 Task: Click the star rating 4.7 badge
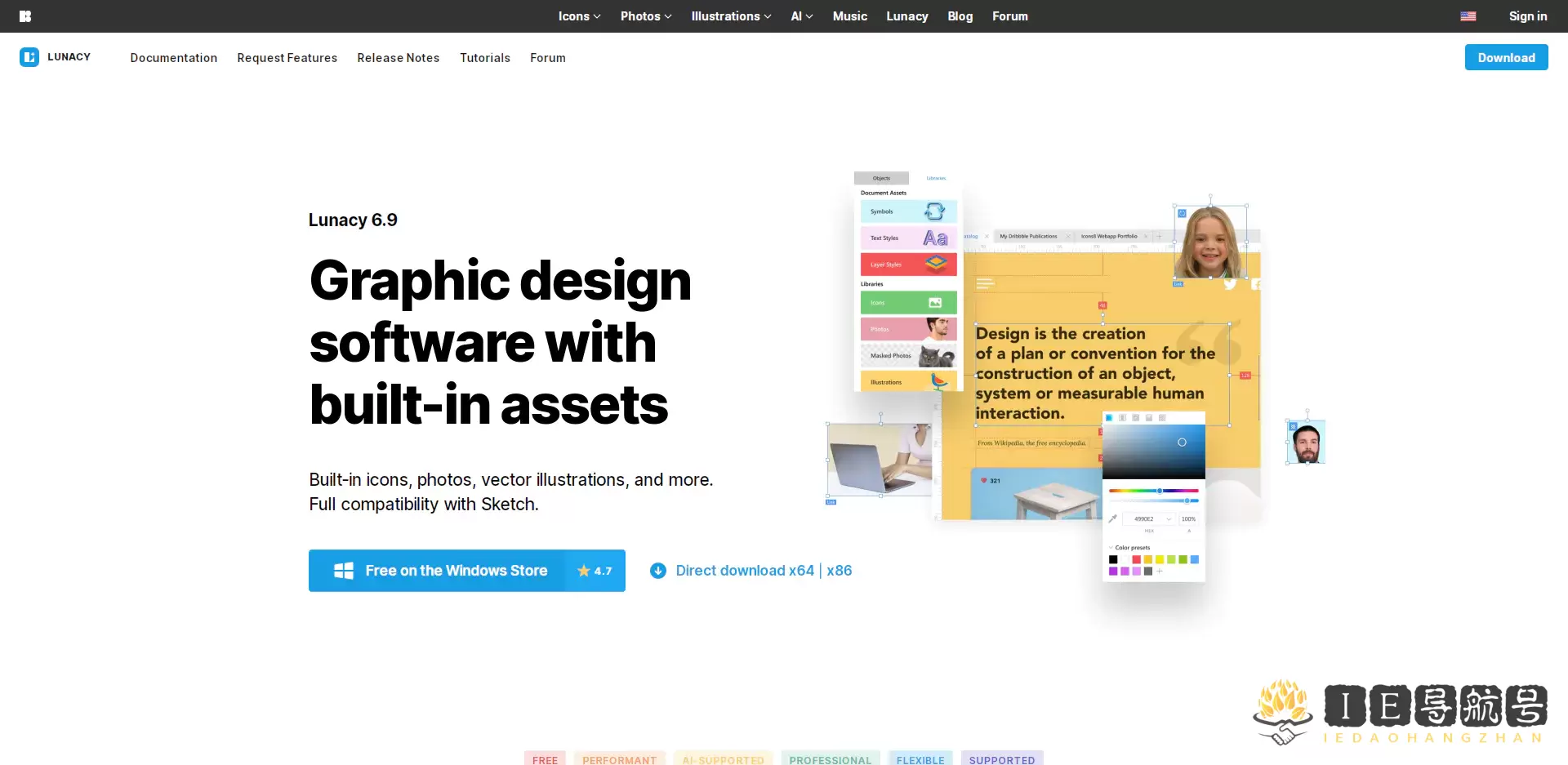pos(595,571)
